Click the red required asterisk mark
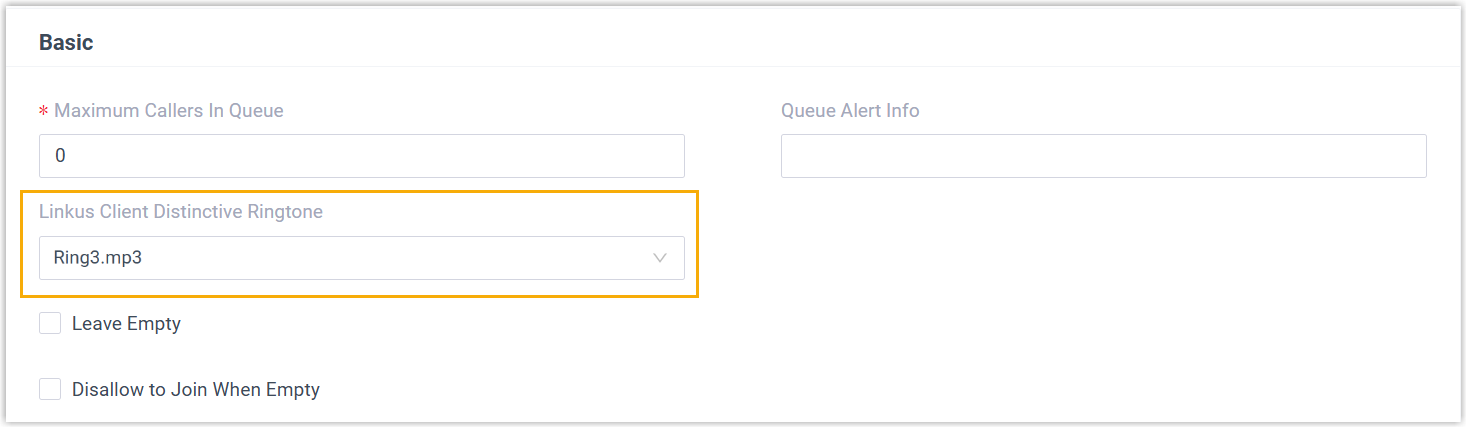1467x428 pixels. click(x=44, y=111)
